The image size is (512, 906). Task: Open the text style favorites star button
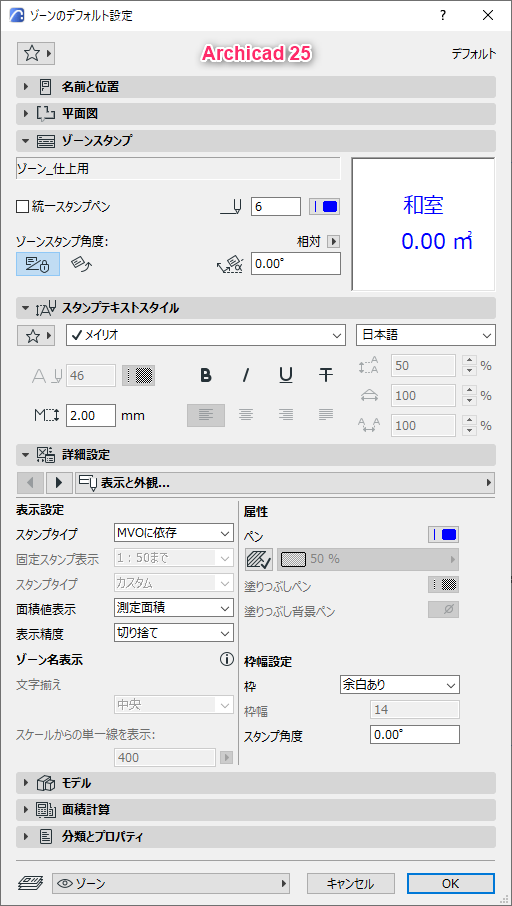36,336
